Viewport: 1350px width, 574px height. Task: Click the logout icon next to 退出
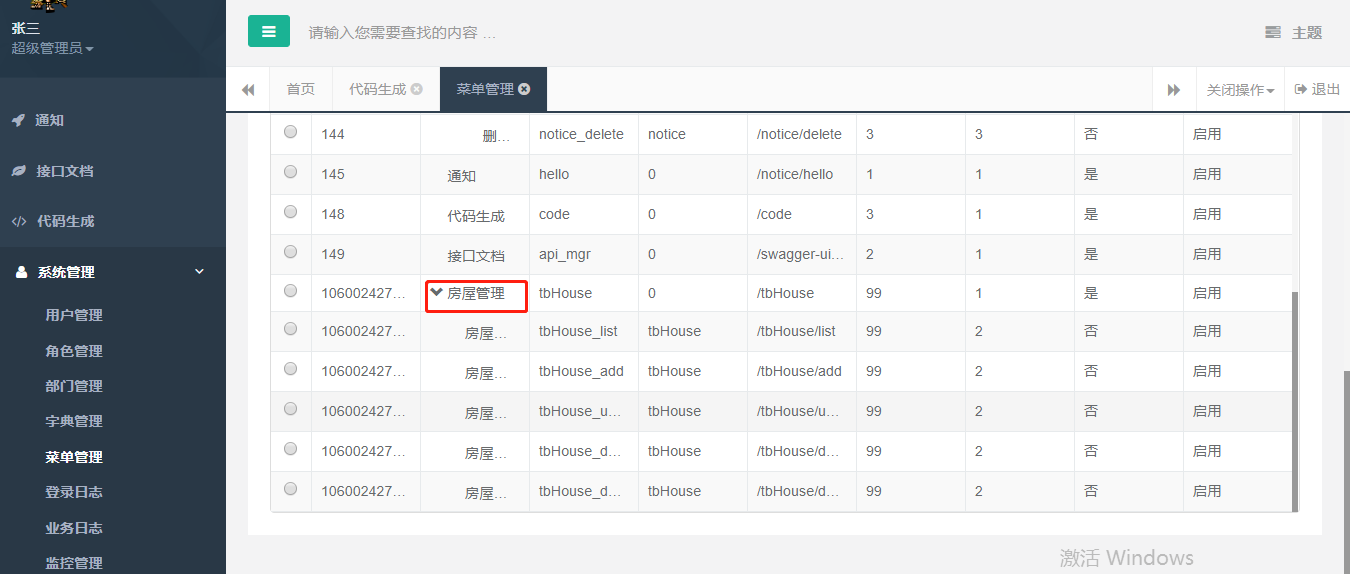(1301, 89)
